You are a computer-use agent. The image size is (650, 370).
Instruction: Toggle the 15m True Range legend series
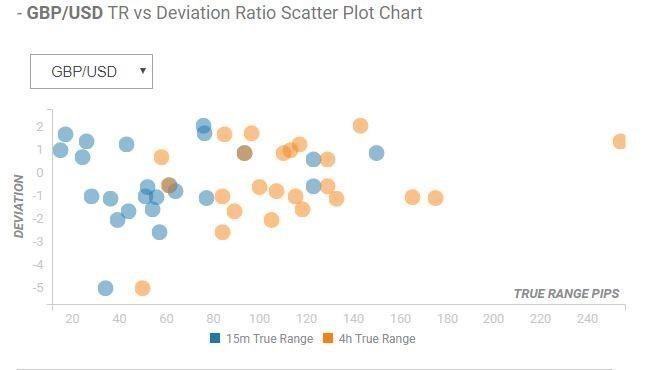click(262, 339)
